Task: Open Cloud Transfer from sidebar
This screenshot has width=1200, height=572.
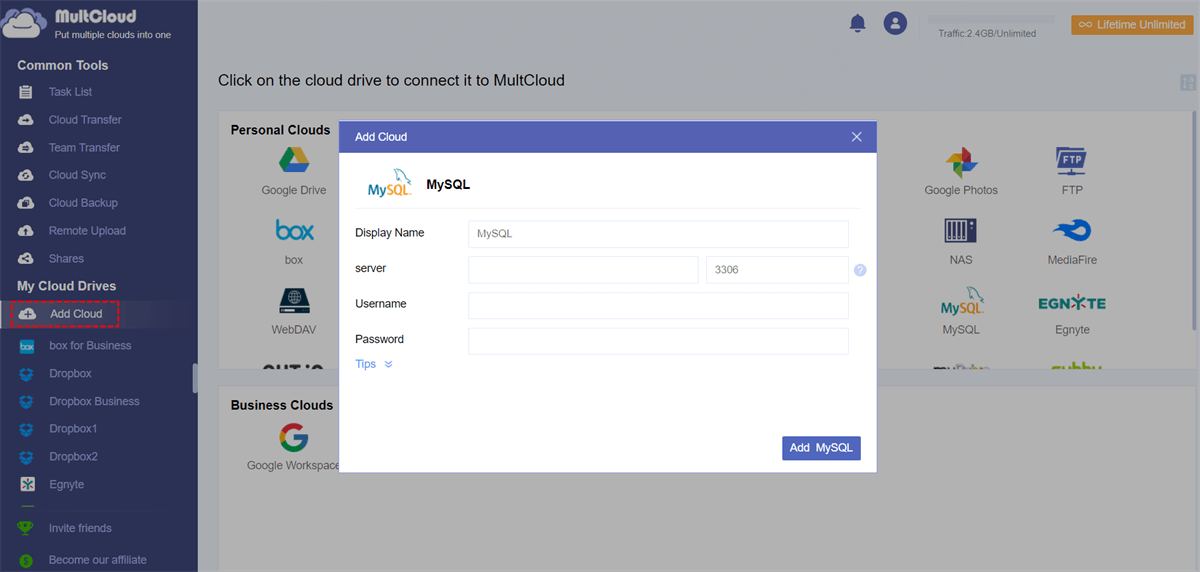Action: click(85, 120)
